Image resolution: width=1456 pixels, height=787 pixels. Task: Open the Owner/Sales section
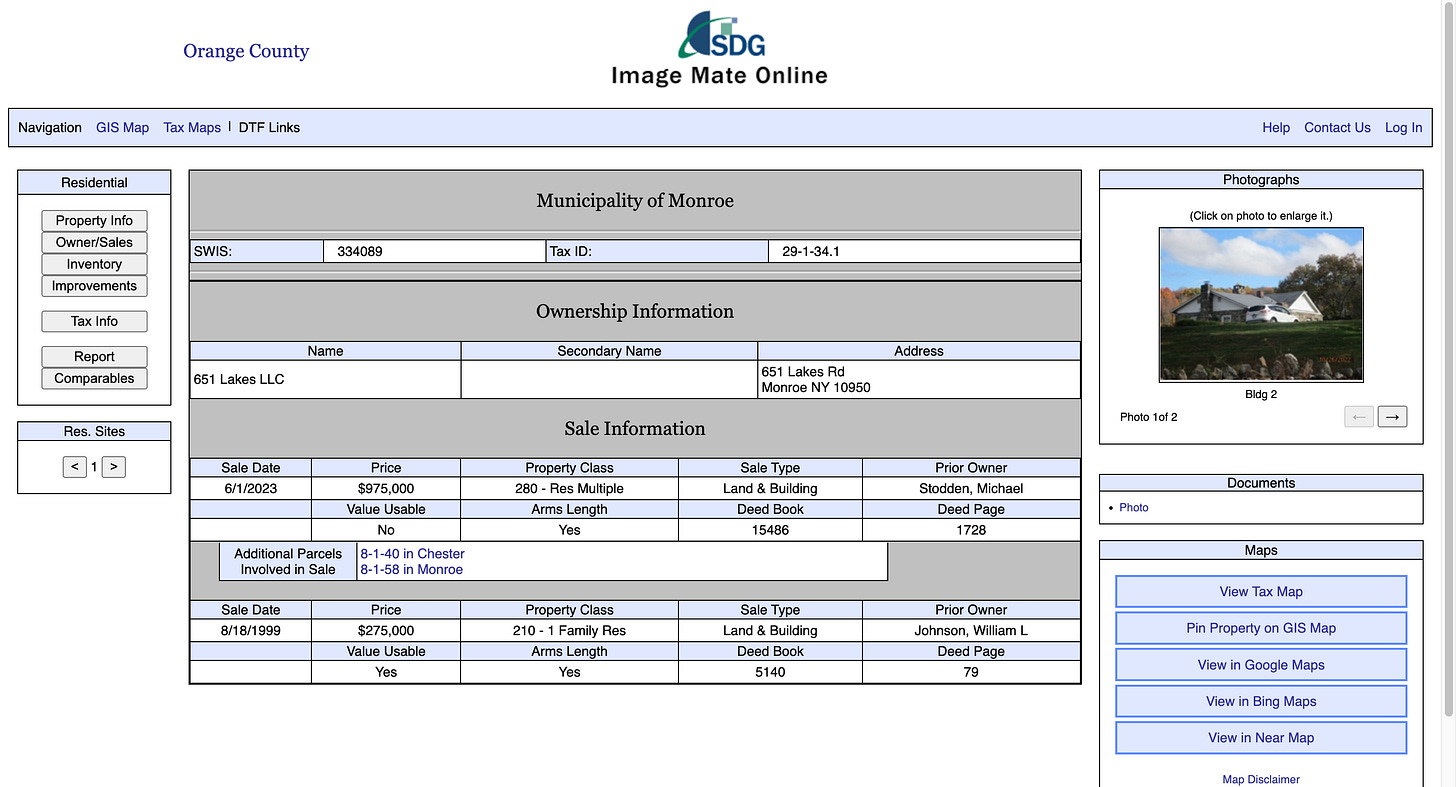coord(94,242)
